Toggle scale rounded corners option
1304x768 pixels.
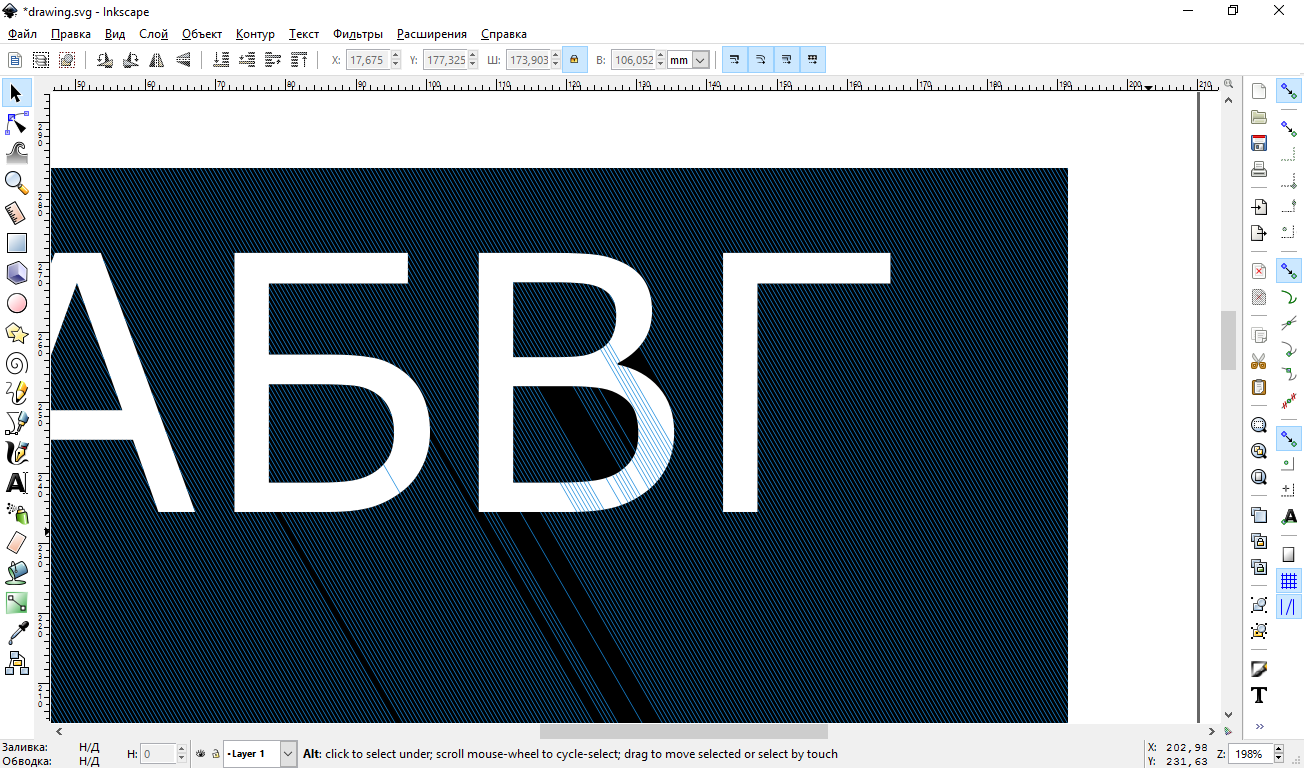tap(761, 60)
